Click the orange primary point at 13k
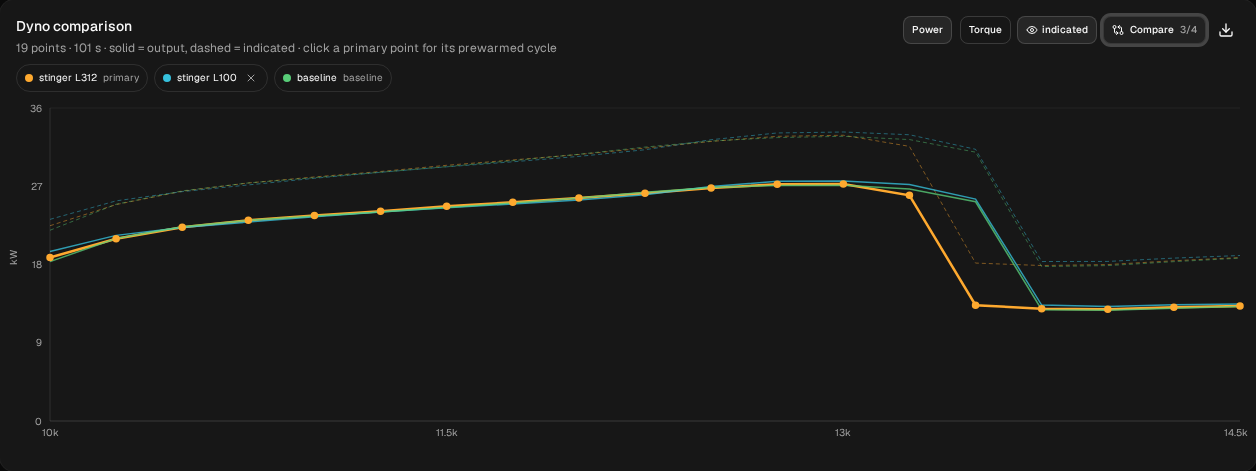Image resolution: width=1256 pixels, height=471 pixels. pos(843,184)
